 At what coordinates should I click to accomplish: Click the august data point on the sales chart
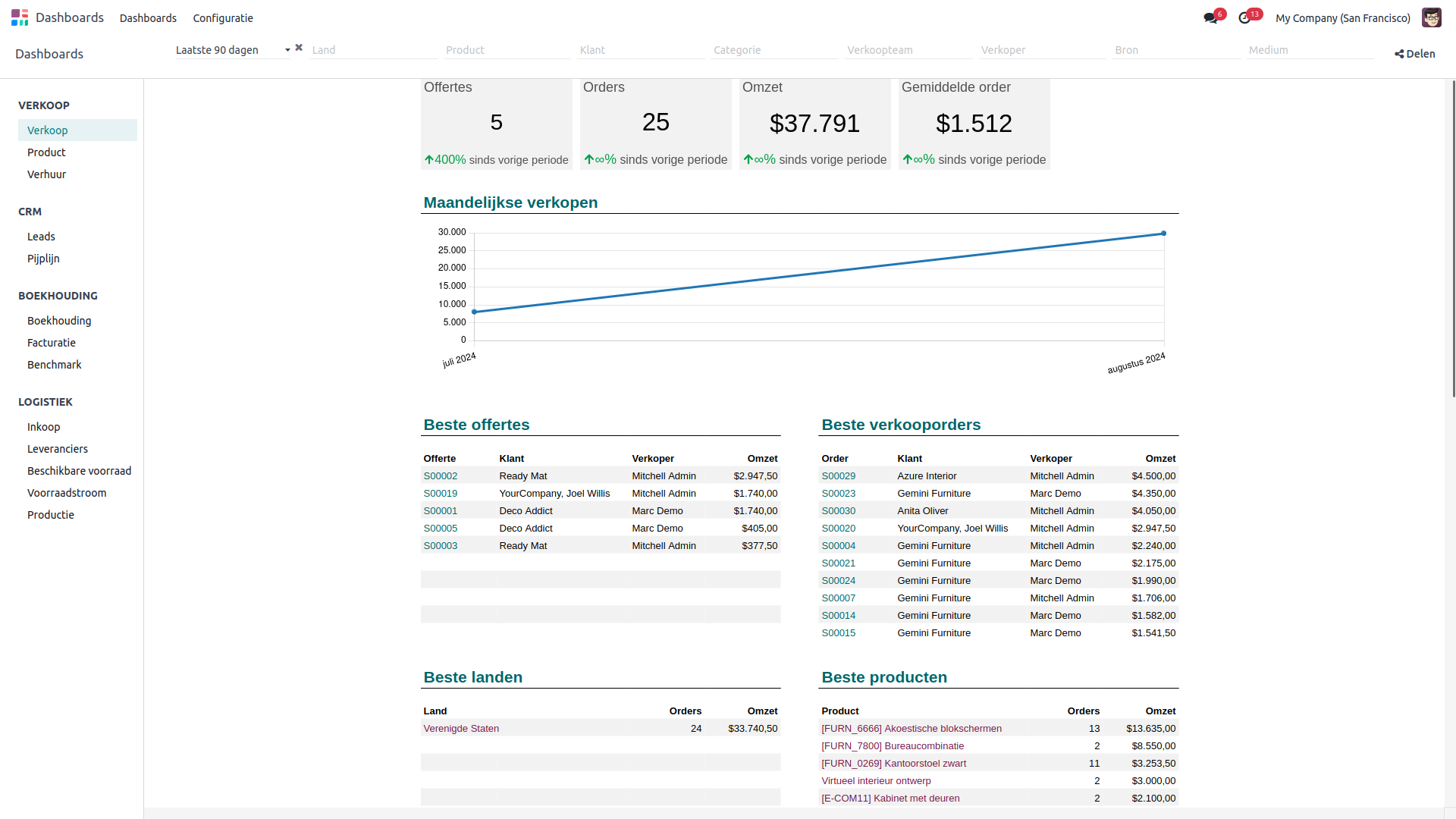coord(1164,234)
